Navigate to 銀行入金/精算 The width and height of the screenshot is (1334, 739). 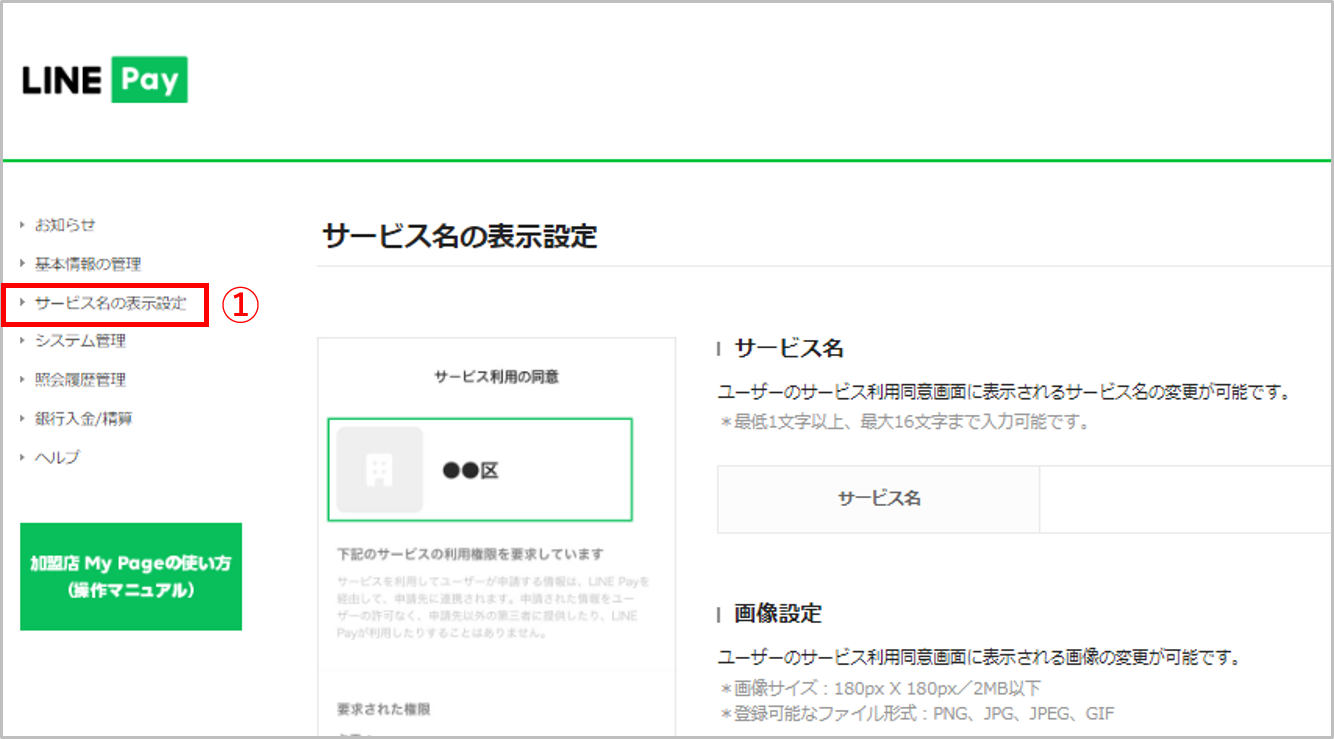coord(83,418)
